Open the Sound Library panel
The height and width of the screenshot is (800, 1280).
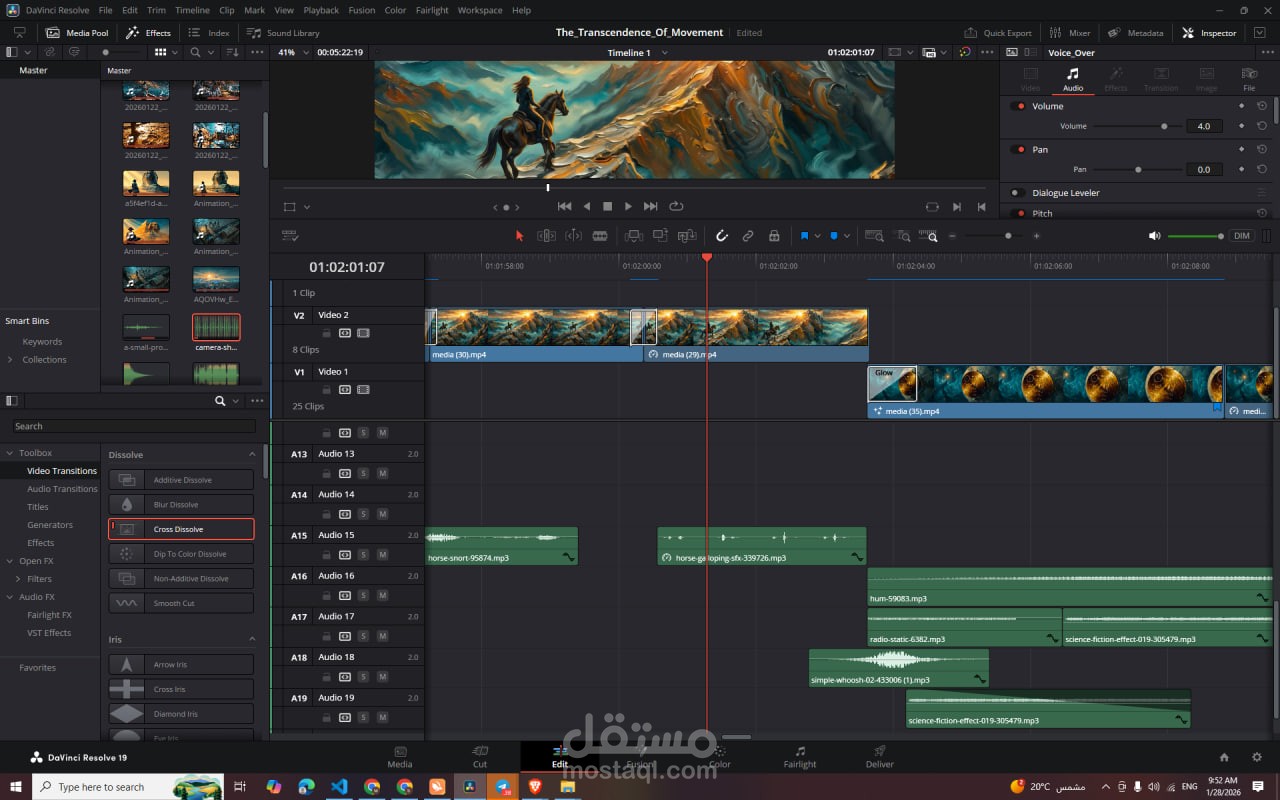click(284, 32)
